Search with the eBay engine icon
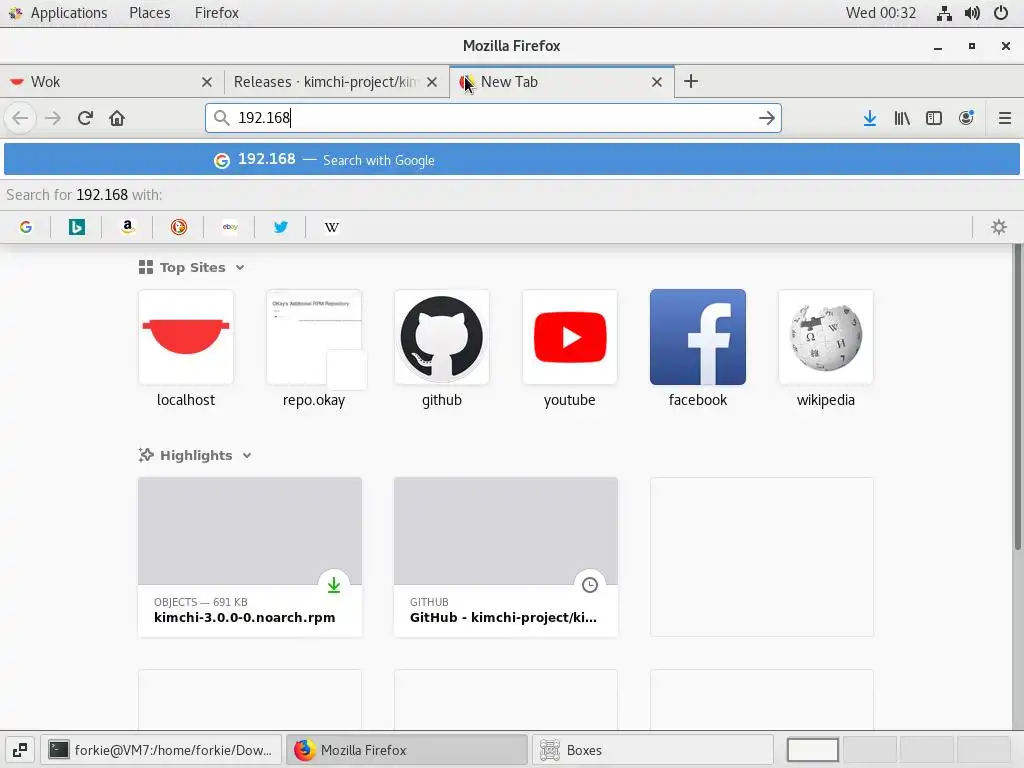The image size is (1024, 768). coord(229,227)
